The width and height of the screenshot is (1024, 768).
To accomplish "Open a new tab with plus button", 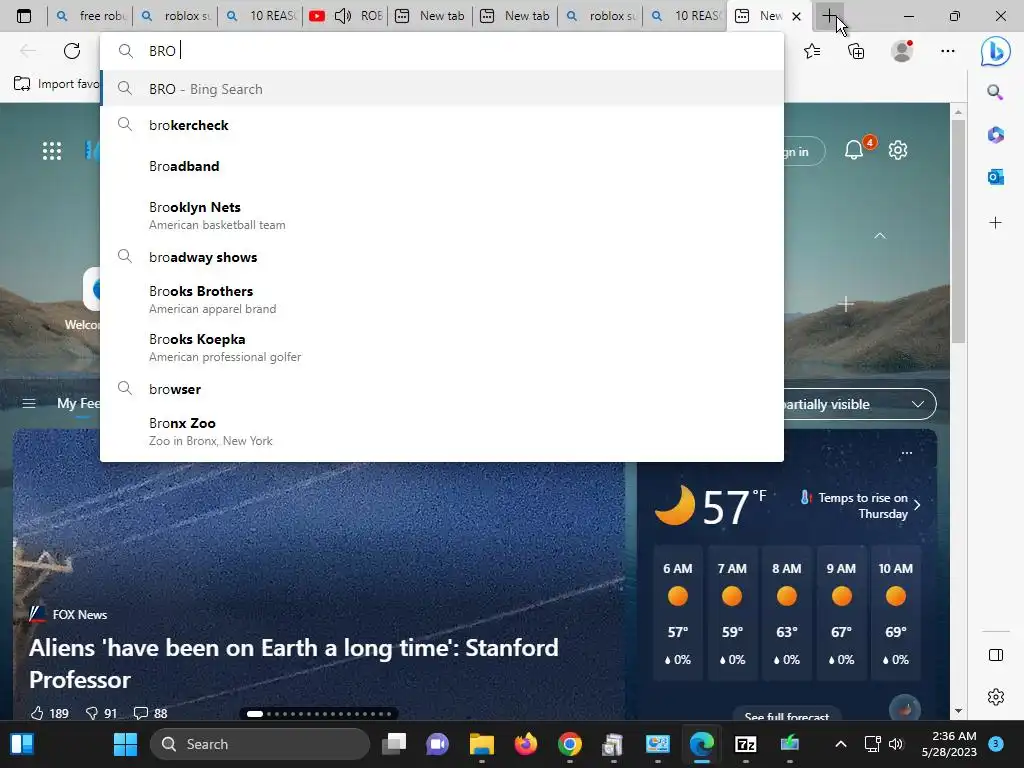I will point(829,16).
